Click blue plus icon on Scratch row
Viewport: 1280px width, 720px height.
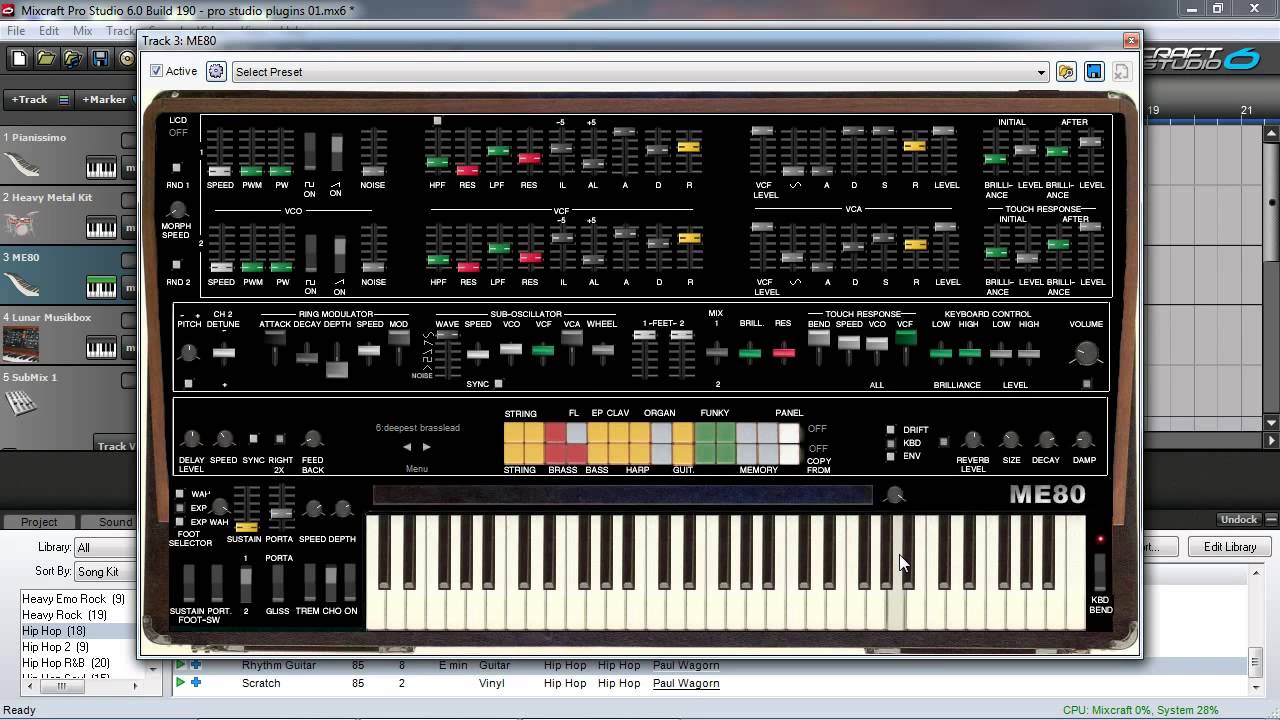click(x=196, y=683)
